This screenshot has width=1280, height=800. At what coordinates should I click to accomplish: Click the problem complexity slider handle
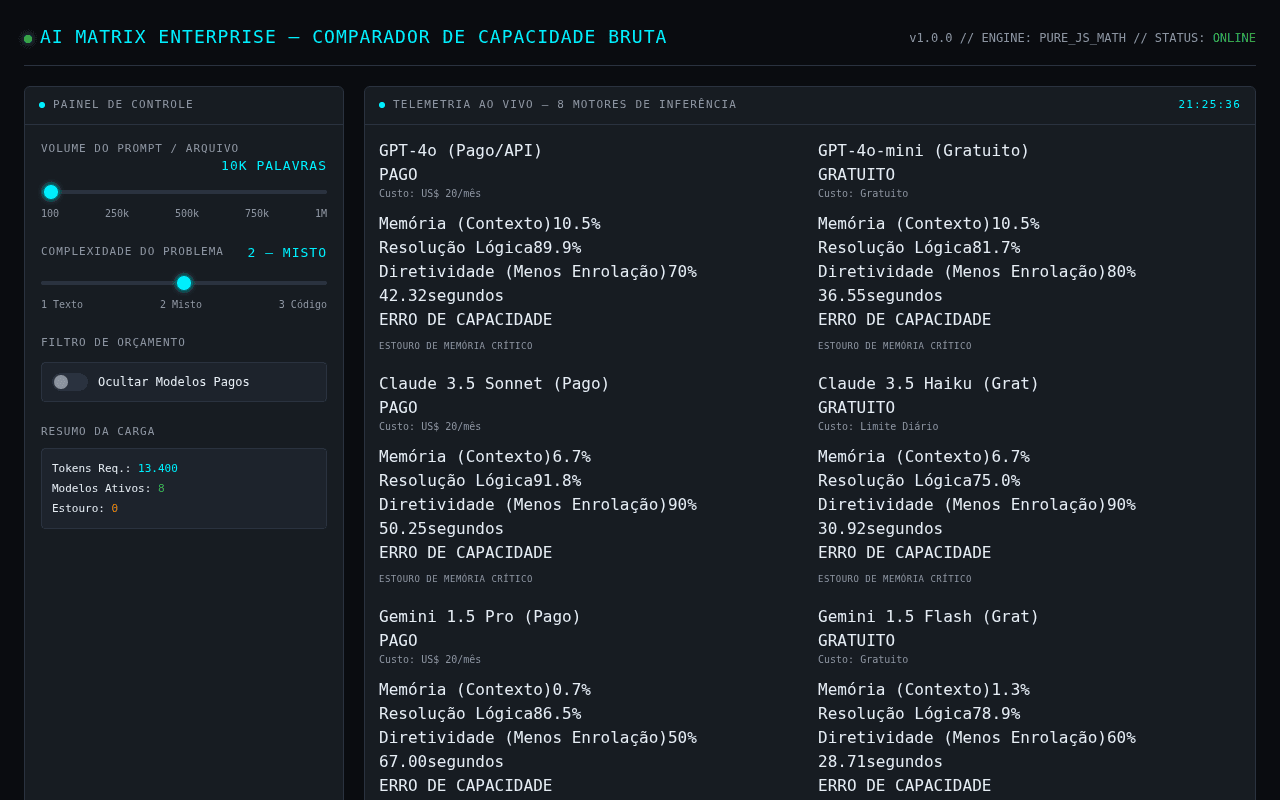click(184, 283)
